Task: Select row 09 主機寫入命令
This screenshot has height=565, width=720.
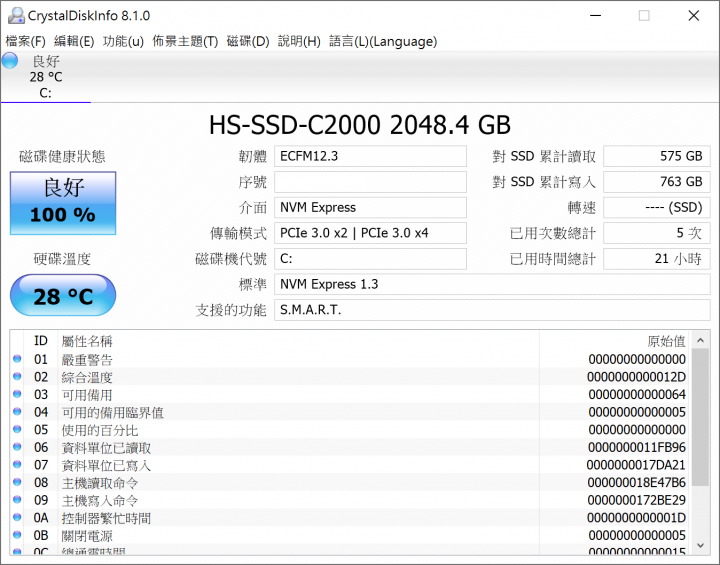Action: point(350,500)
